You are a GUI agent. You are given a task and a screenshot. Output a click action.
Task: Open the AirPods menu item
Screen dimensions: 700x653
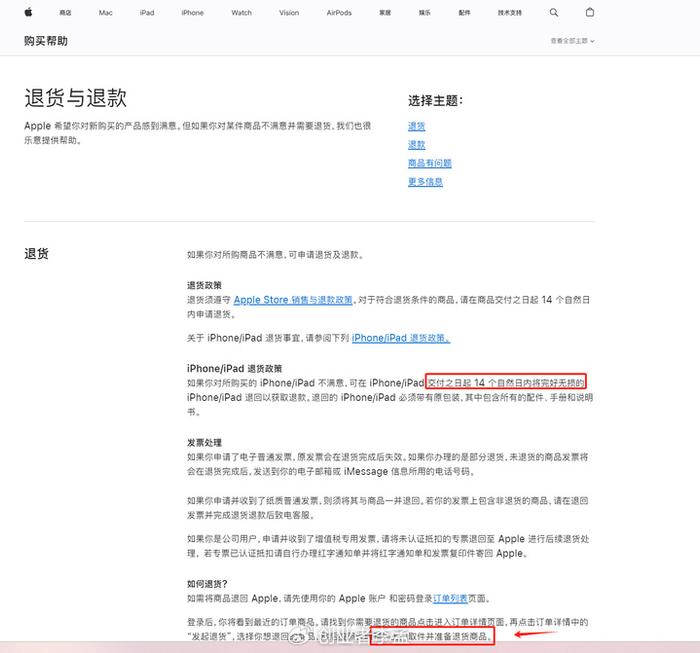pyautogui.click(x=339, y=13)
